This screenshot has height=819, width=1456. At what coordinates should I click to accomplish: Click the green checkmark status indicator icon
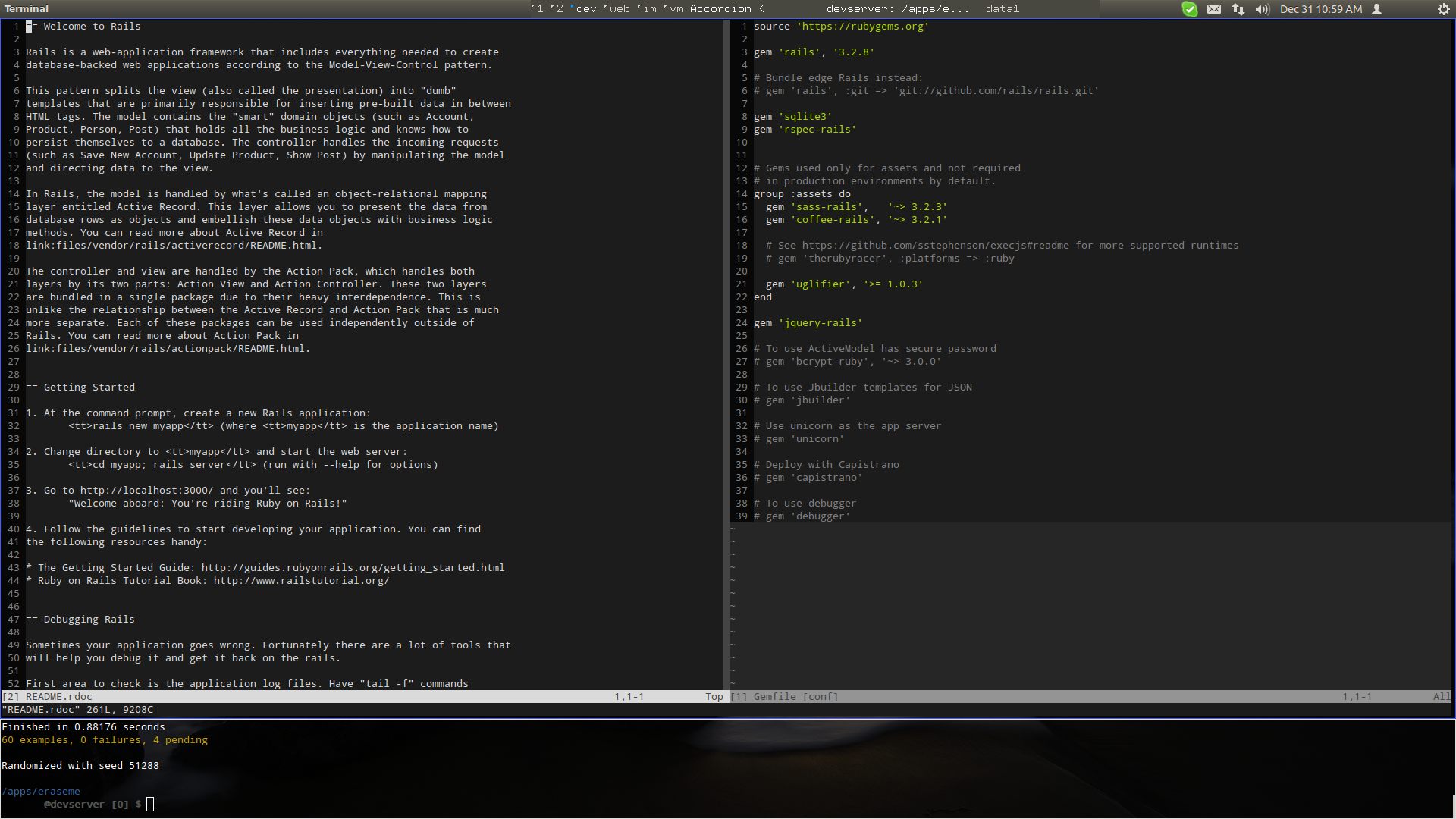coord(1190,9)
